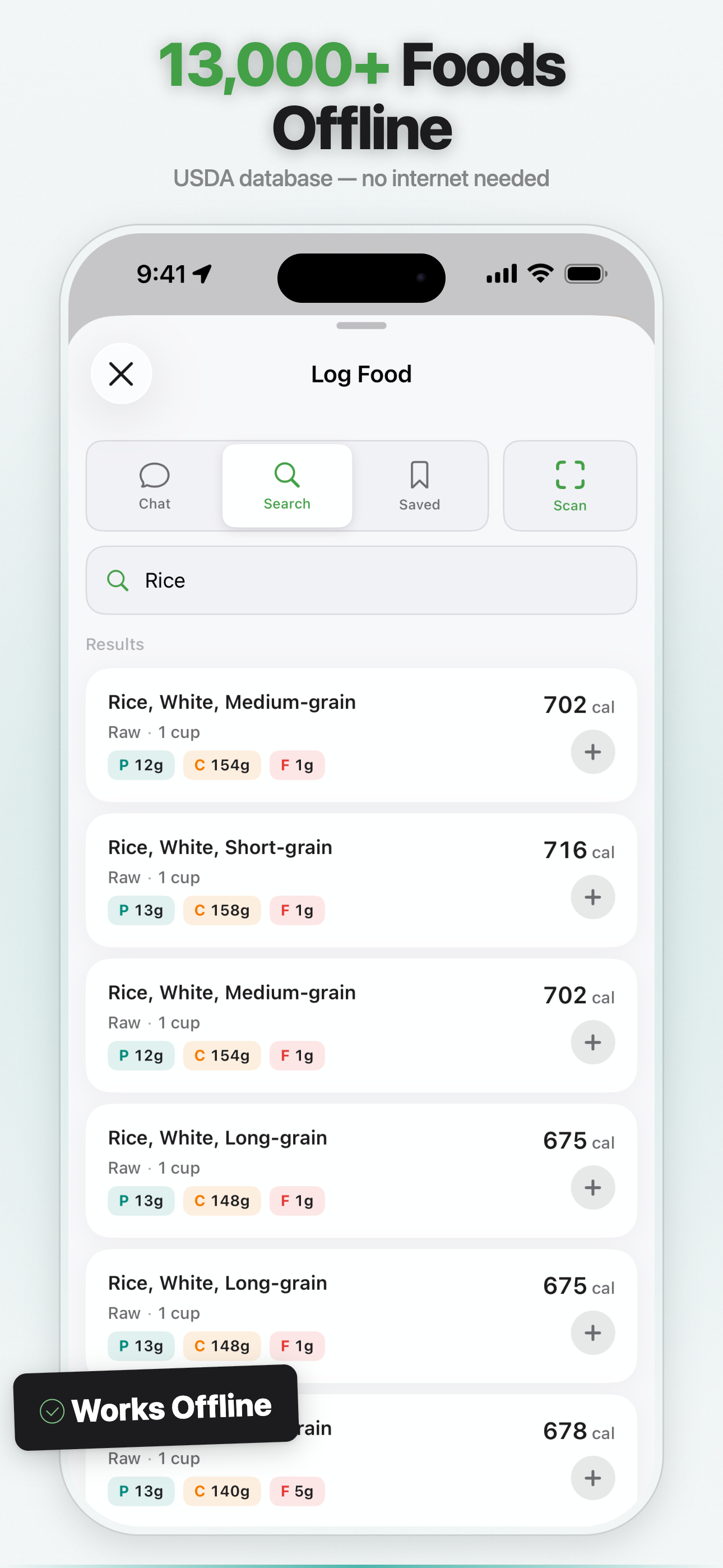
Task: Close the Log Food screen
Action: pyautogui.click(x=121, y=373)
